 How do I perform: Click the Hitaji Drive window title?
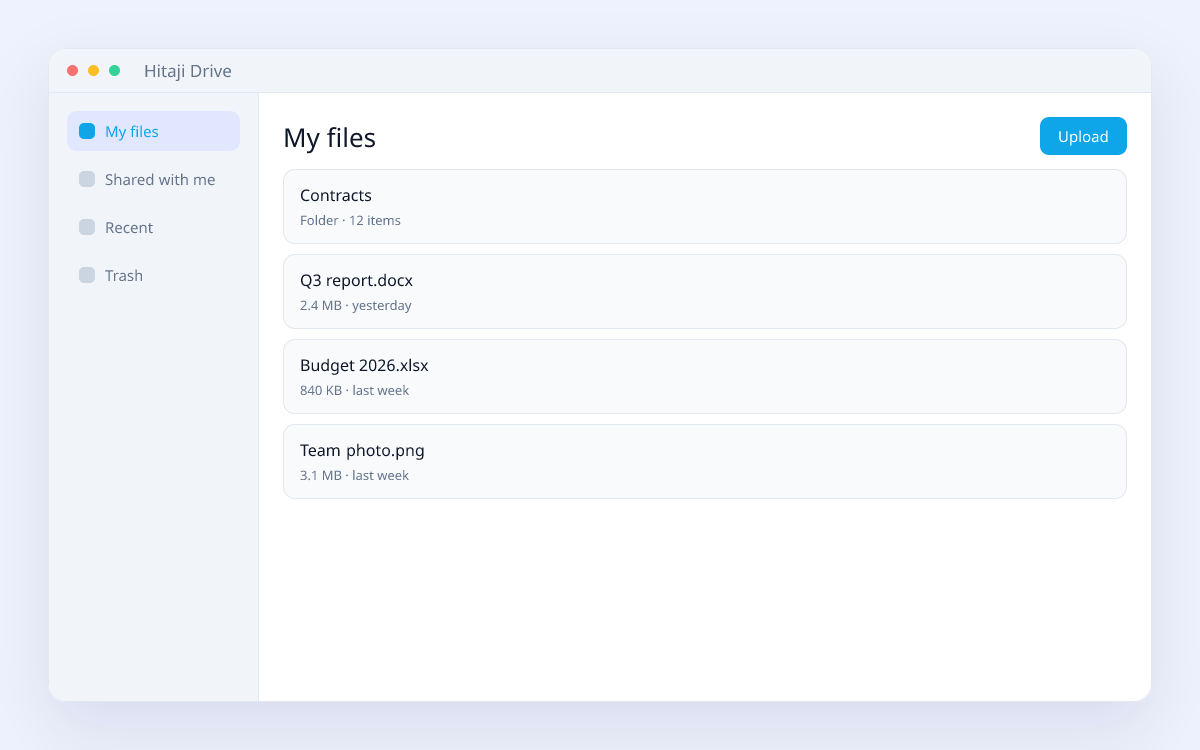click(x=188, y=71)
